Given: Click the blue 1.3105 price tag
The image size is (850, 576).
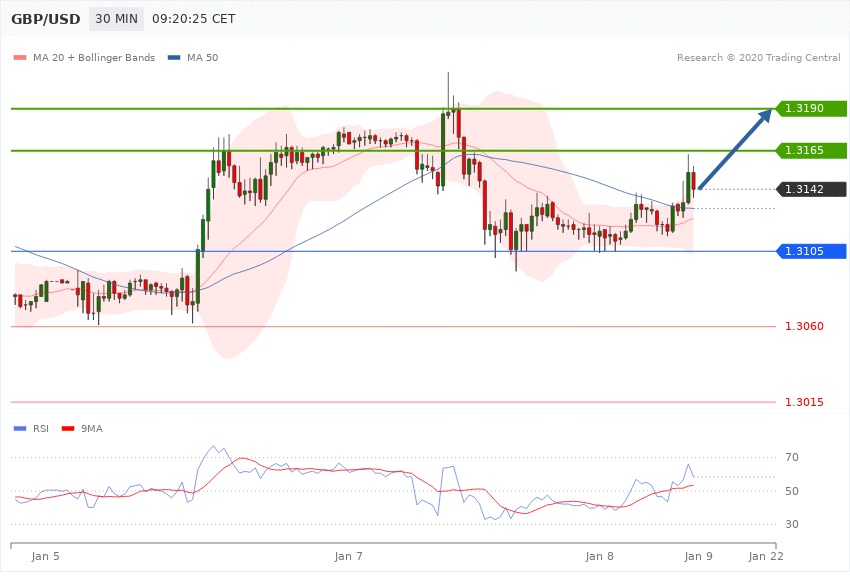Looking at the screenshot, I should click(x=810, y=251).
